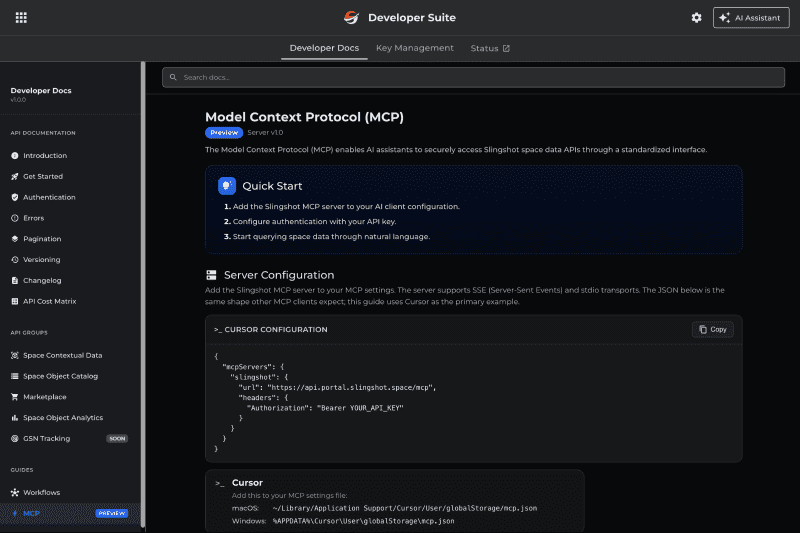
Task: Click the Pagination layers icon
Action: (15, 239)
